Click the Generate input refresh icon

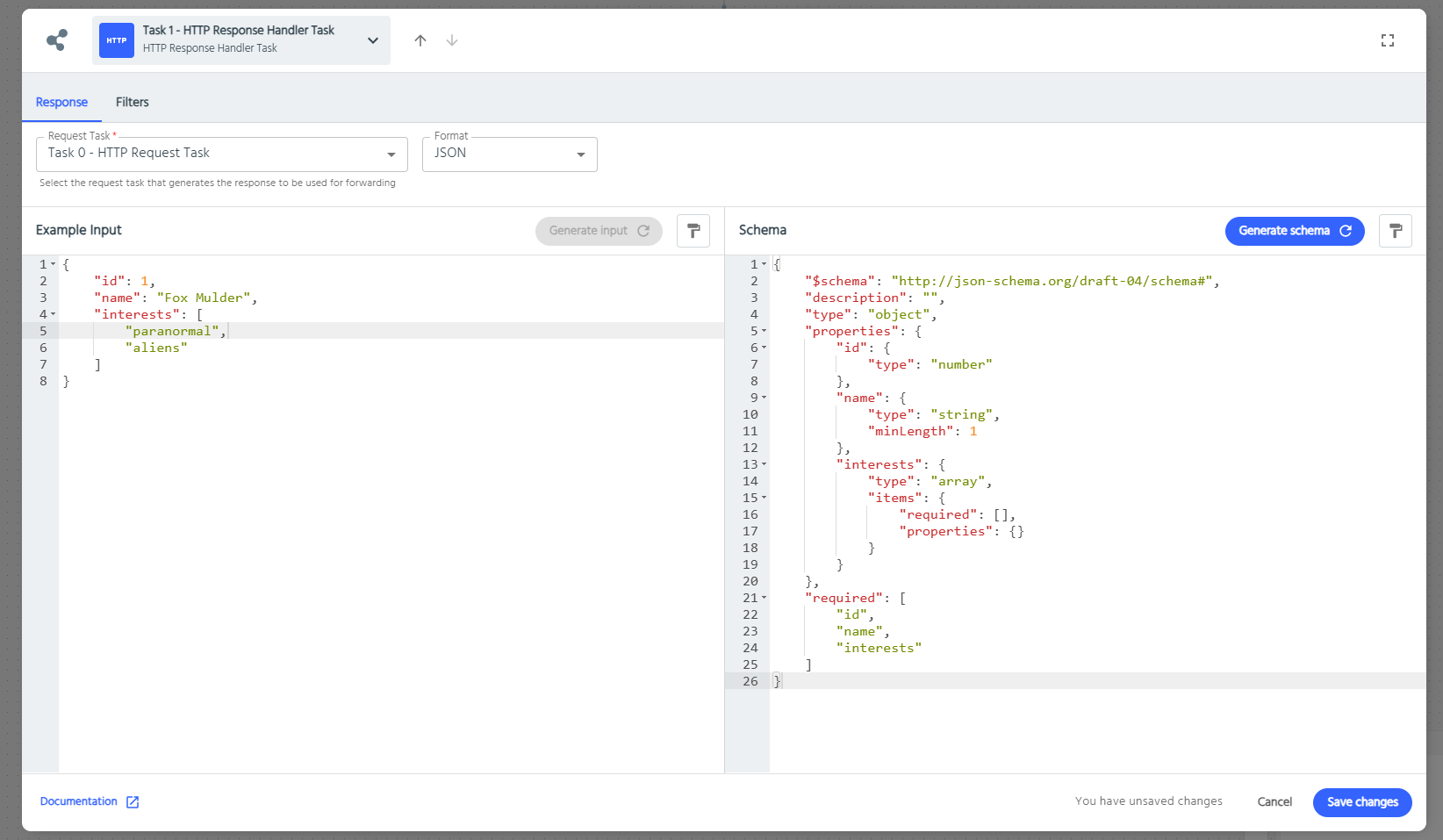point(643,231)
